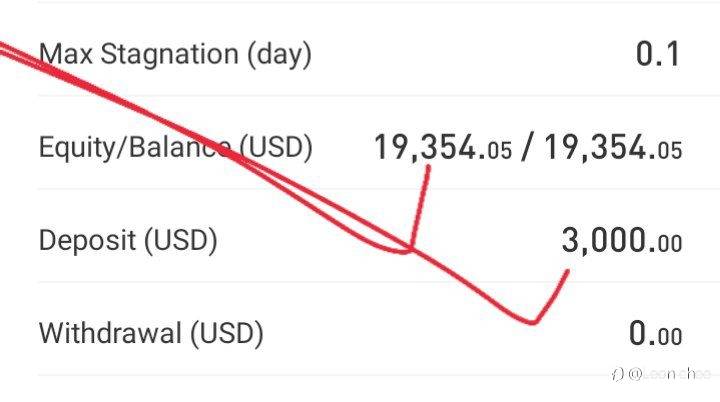Select the Max Stagnation (day) label
Screen dimensions: 720x402
pyautogui.click(x=175, y=54)
